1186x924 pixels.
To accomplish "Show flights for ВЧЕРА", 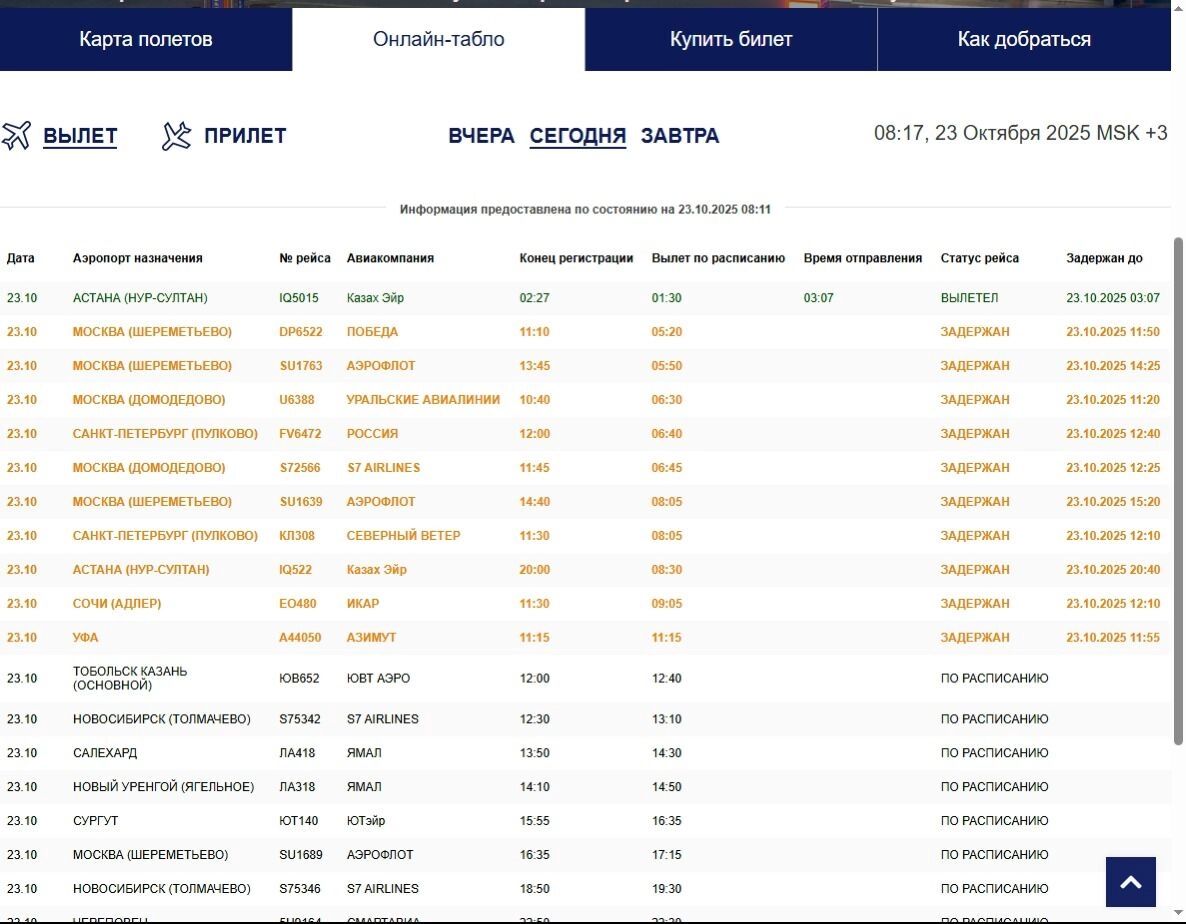I will pyautogui.click(x=481, y=136).
